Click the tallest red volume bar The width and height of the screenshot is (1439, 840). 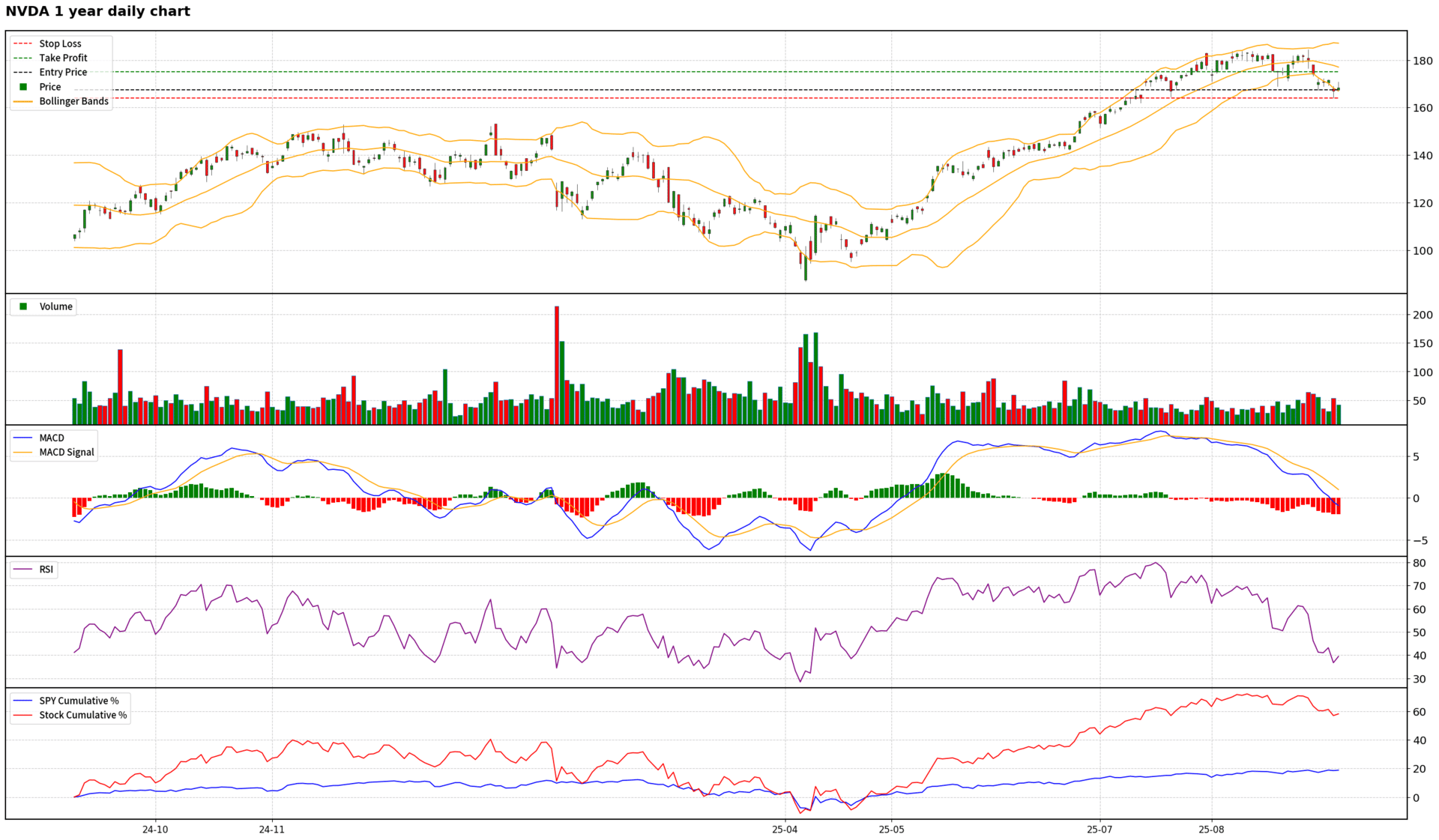point(556,367)
